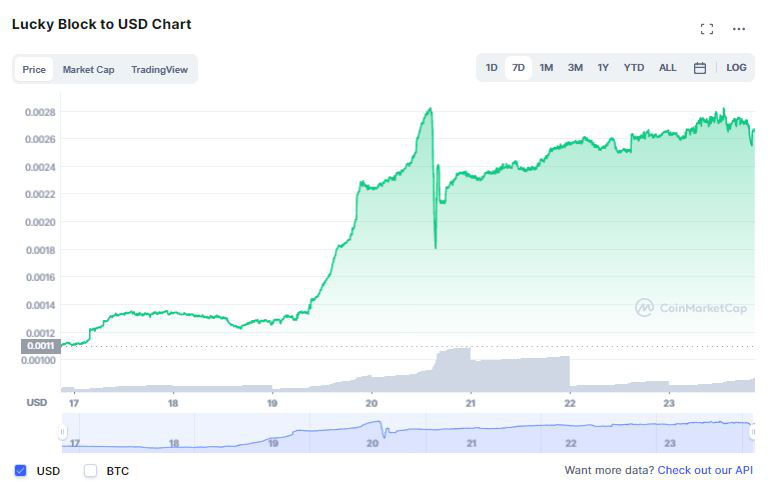Toggle LOG scale for the chart
This screenshot has height=482, width=774.
[736, 68]
